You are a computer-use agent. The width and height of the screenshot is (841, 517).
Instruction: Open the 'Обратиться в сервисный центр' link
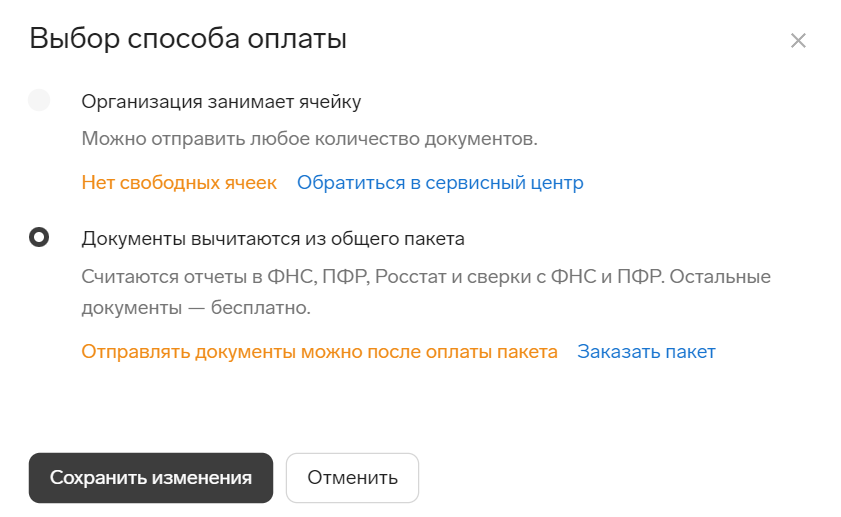pyautogui.click(x=440, y=182)
